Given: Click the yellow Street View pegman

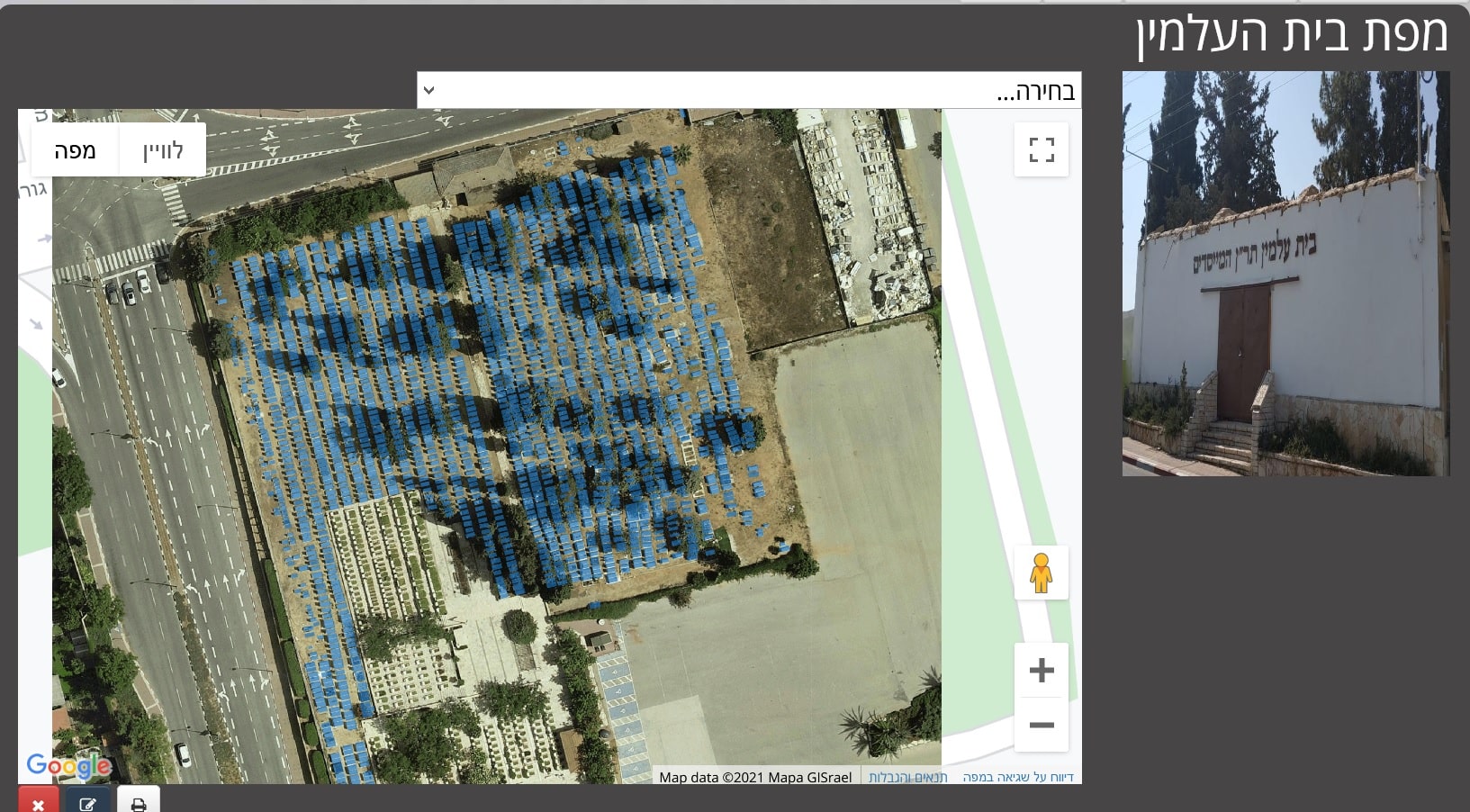Looking at the screenshot, I should pos(1041,573).
